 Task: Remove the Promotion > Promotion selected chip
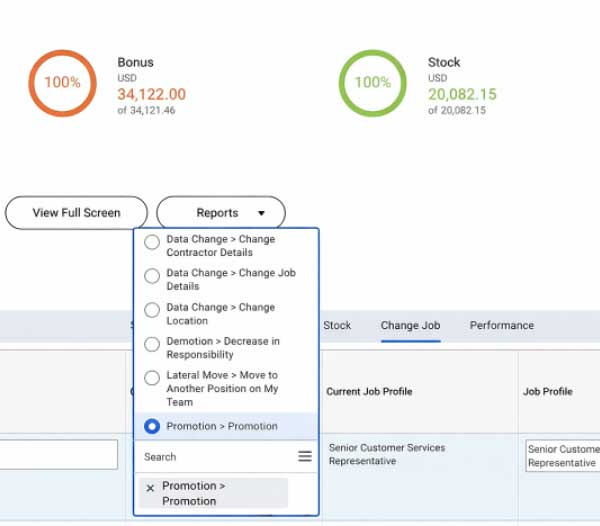pos(150,488)
